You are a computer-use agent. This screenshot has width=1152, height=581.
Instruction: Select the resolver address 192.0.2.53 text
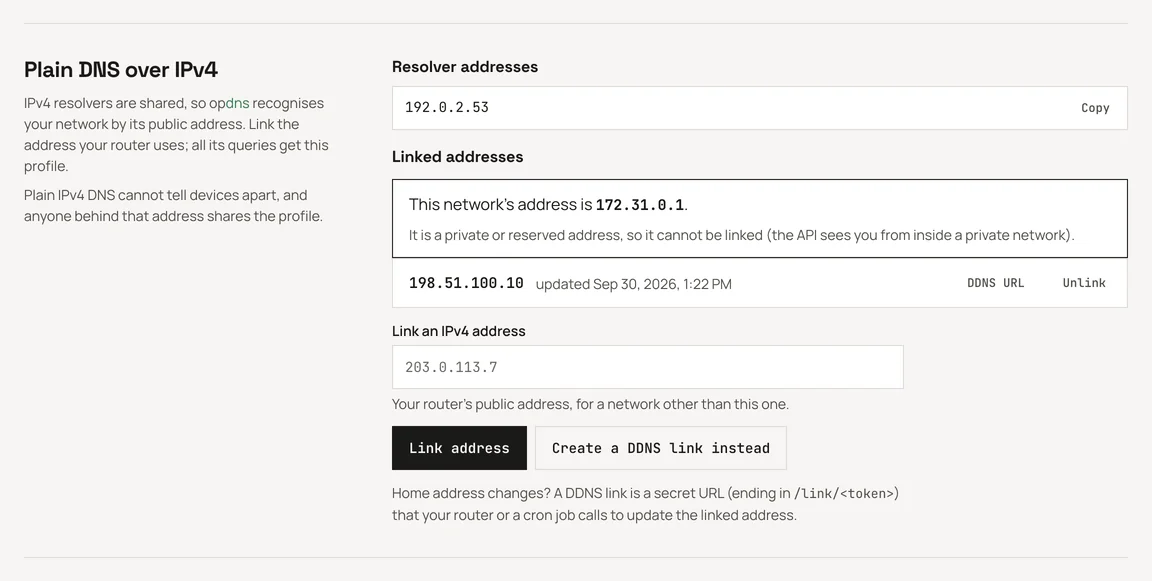[447, 107]
